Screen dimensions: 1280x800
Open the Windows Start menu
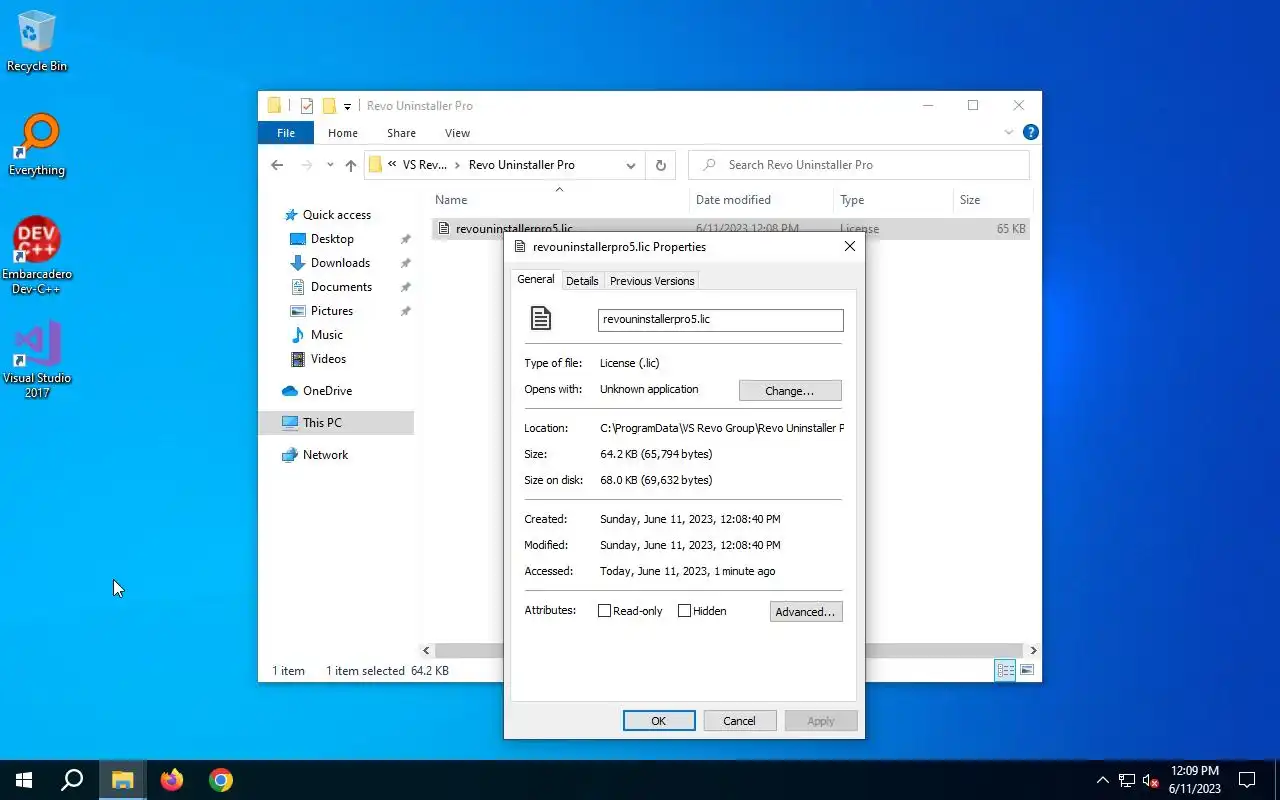click(x=24, y=780)
